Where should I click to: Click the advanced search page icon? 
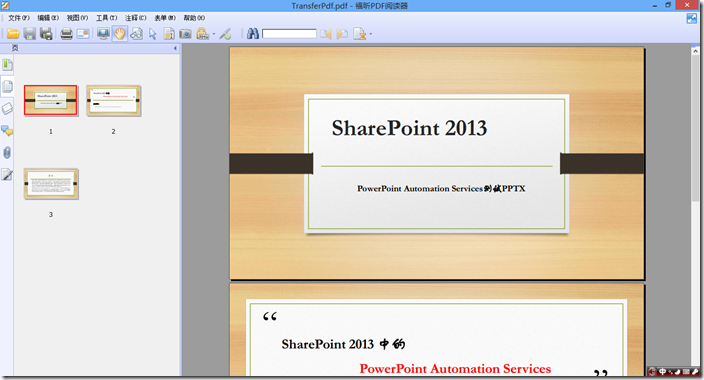click(x=360, y=34)
